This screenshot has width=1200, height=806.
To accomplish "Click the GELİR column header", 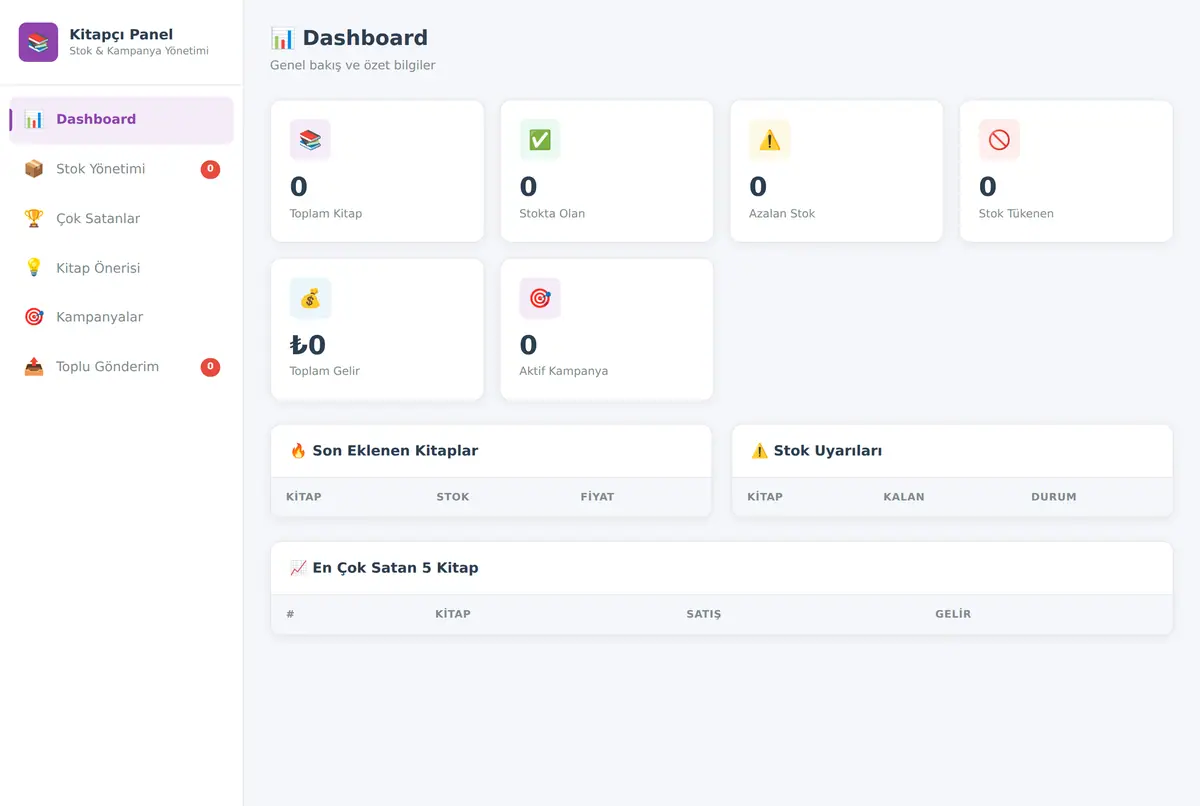I will pyautogui.click(x=953, y=614).
